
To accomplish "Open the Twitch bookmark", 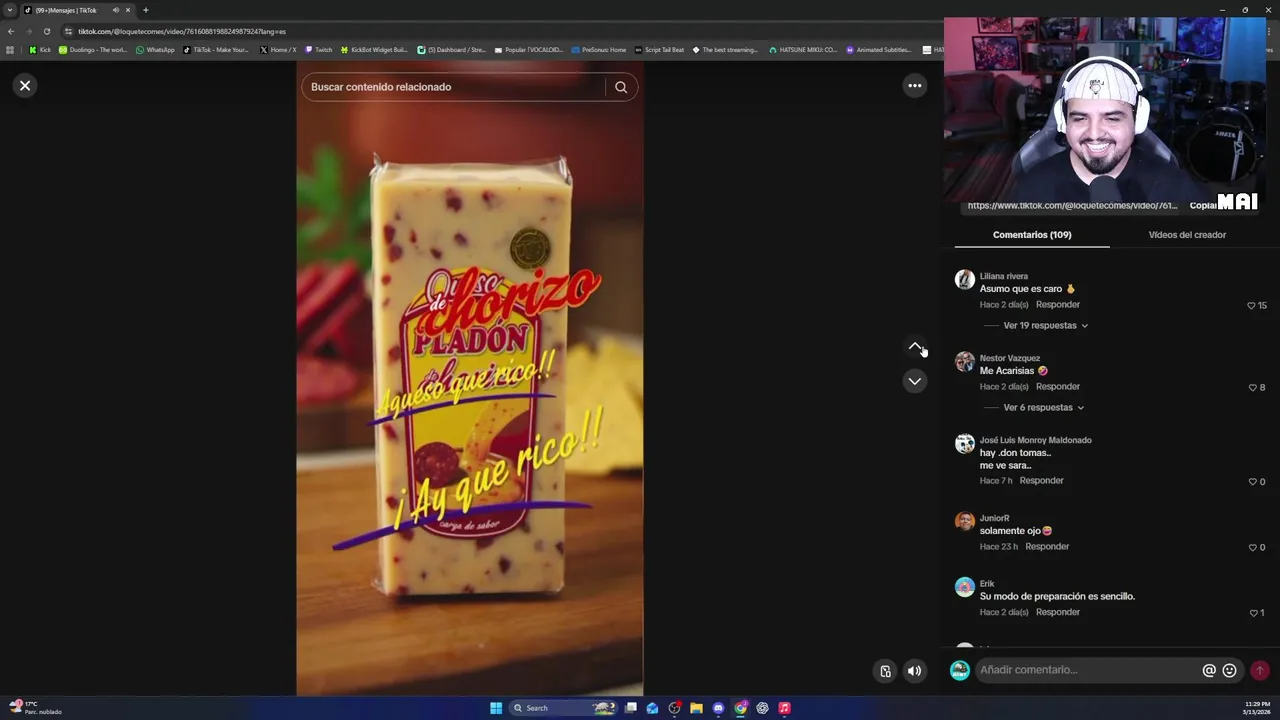I will (x=318, y=50).
